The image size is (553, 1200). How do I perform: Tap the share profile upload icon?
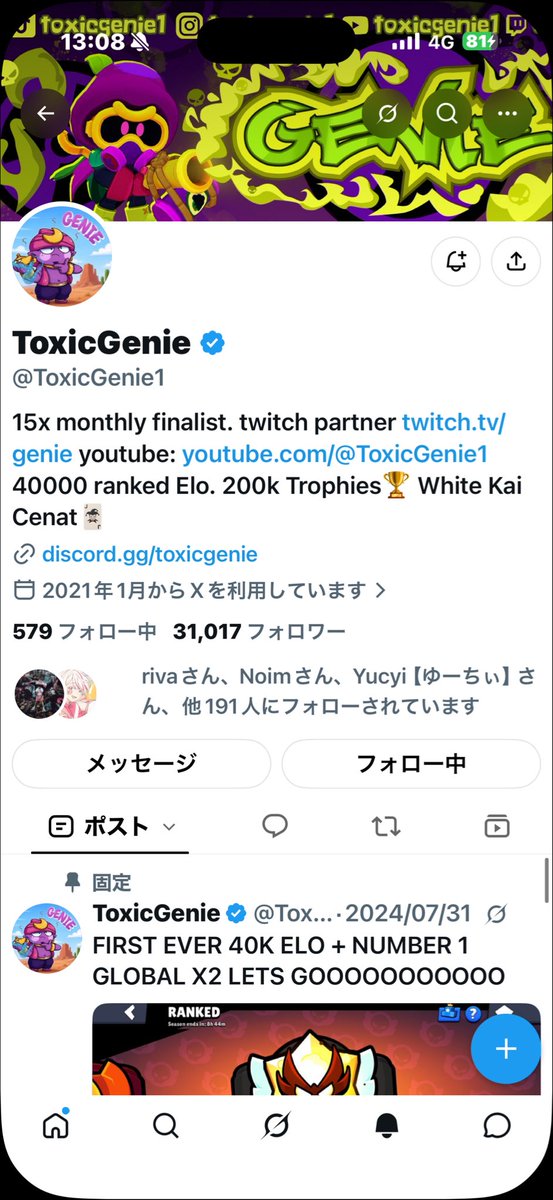[x=516, y=262]
